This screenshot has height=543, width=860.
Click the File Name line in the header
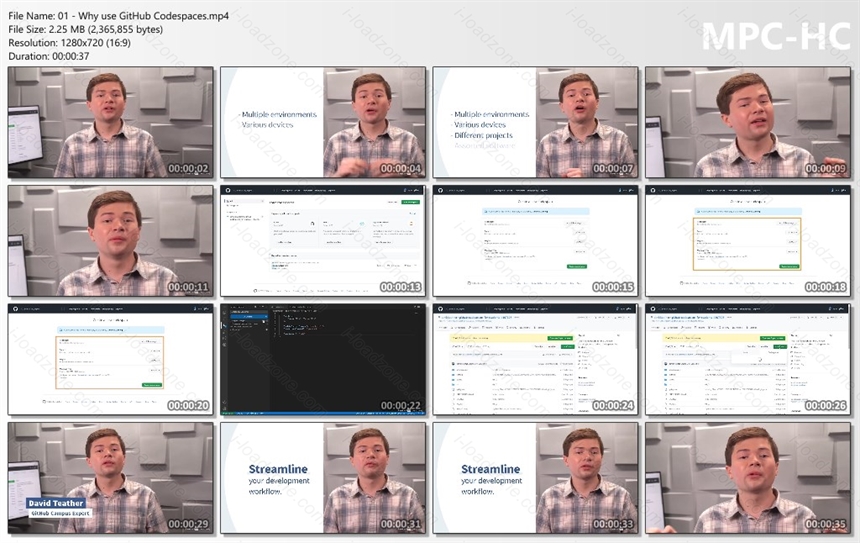118,16
